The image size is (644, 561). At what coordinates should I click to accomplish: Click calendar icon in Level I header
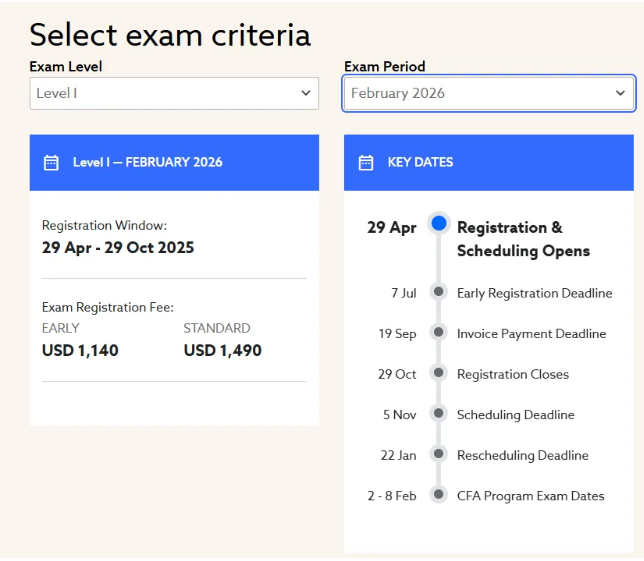click(51, 162)
